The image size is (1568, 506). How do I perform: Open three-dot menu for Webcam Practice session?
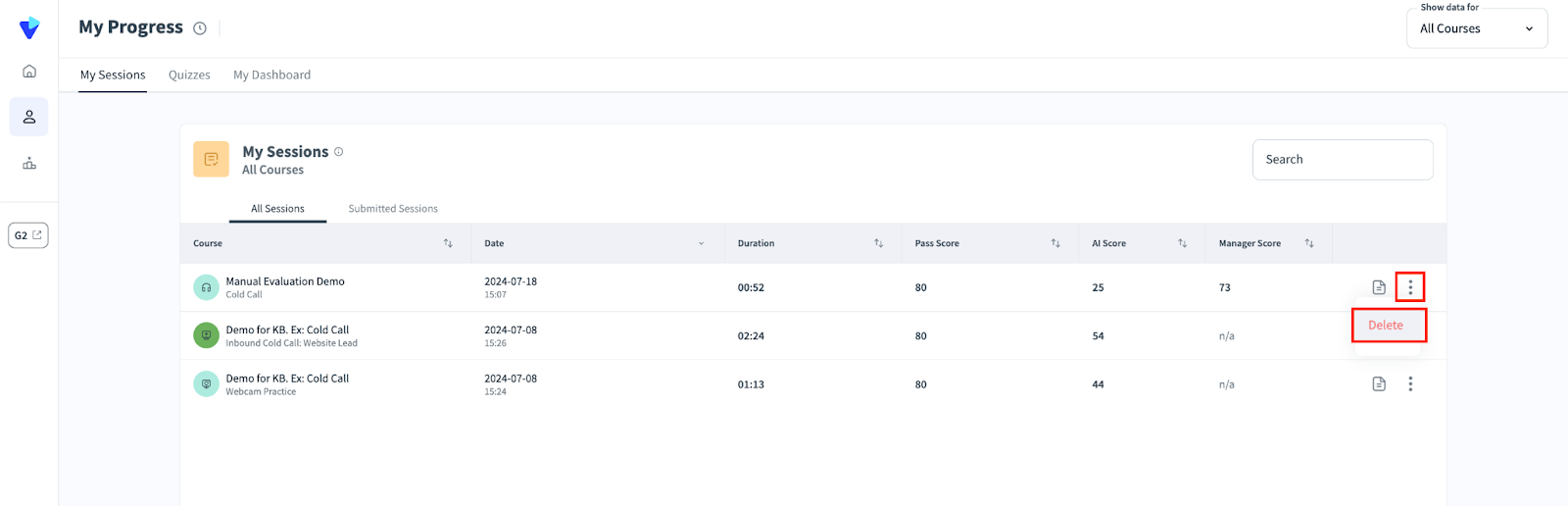1410,384
